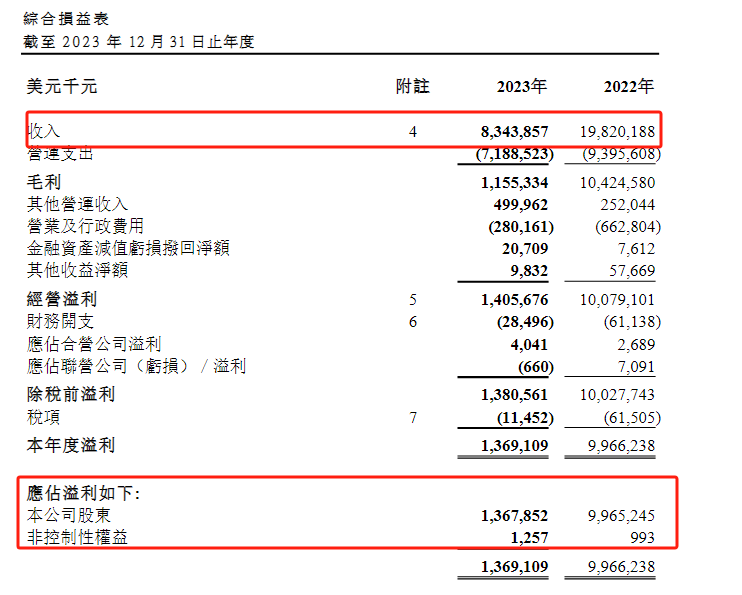
Task: Click the value 7,091
Action: 636,367
